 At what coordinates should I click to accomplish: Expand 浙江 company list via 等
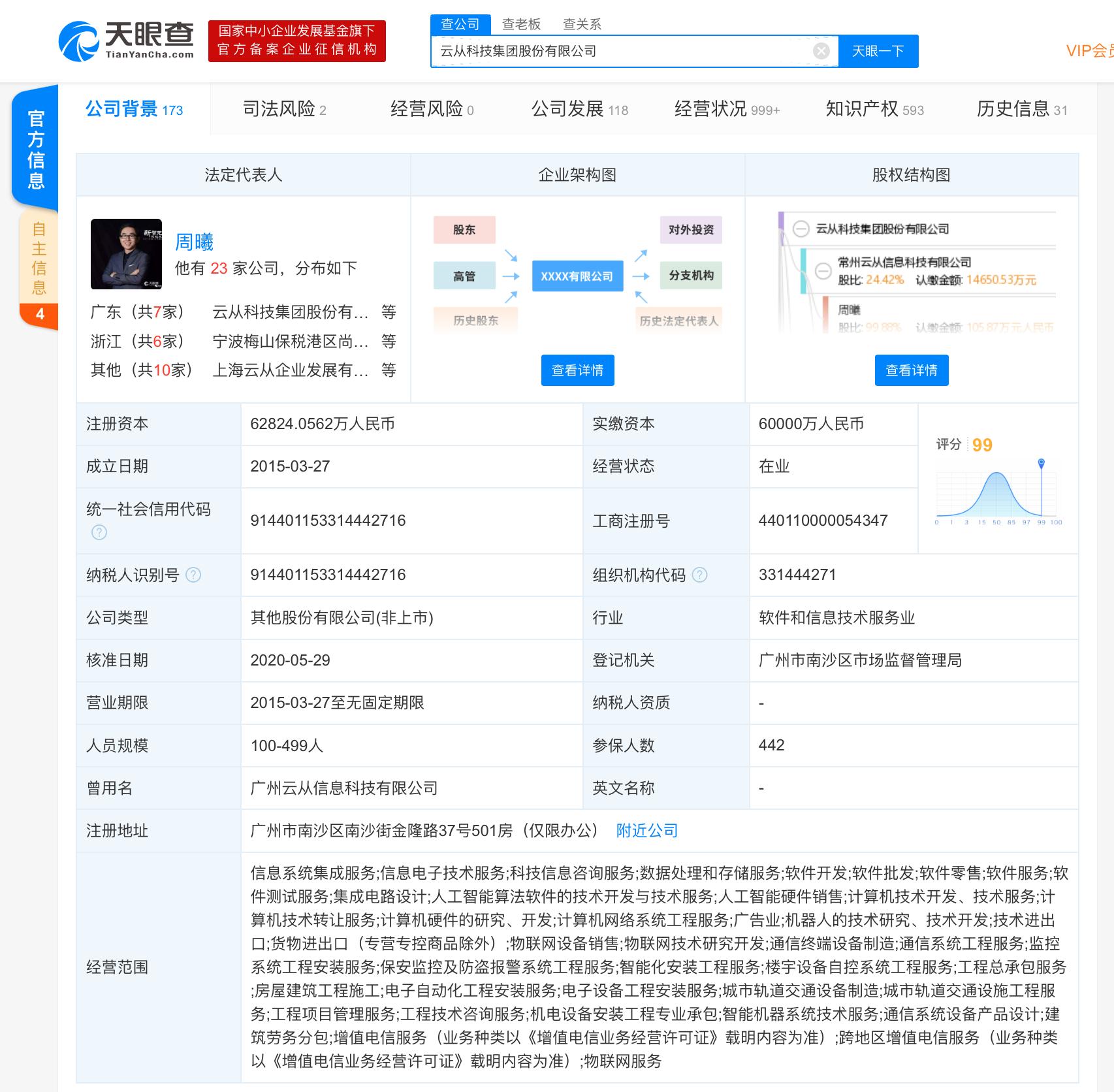[388, 341]
